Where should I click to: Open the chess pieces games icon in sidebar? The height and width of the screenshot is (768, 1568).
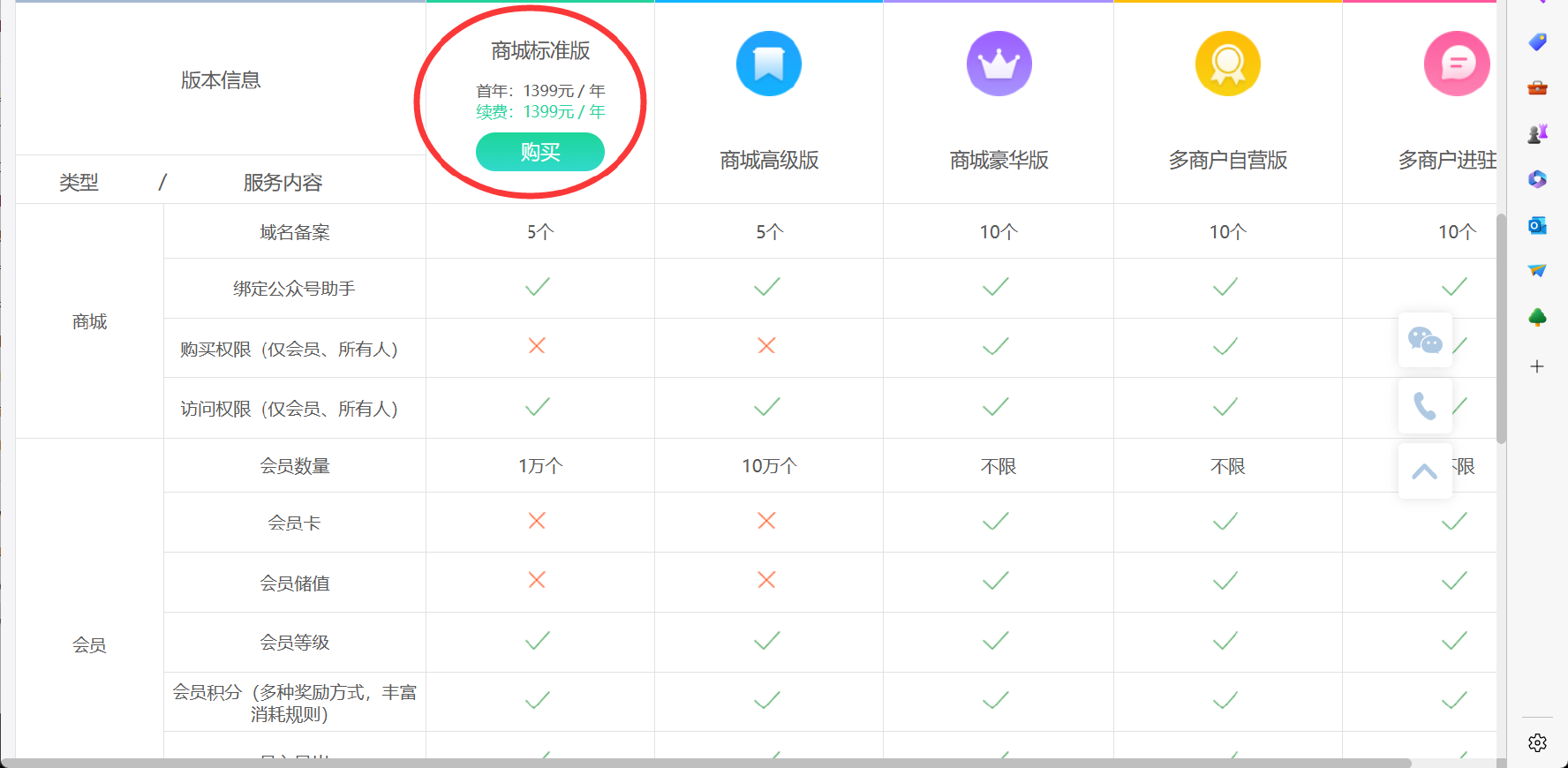coord(1537,133)
